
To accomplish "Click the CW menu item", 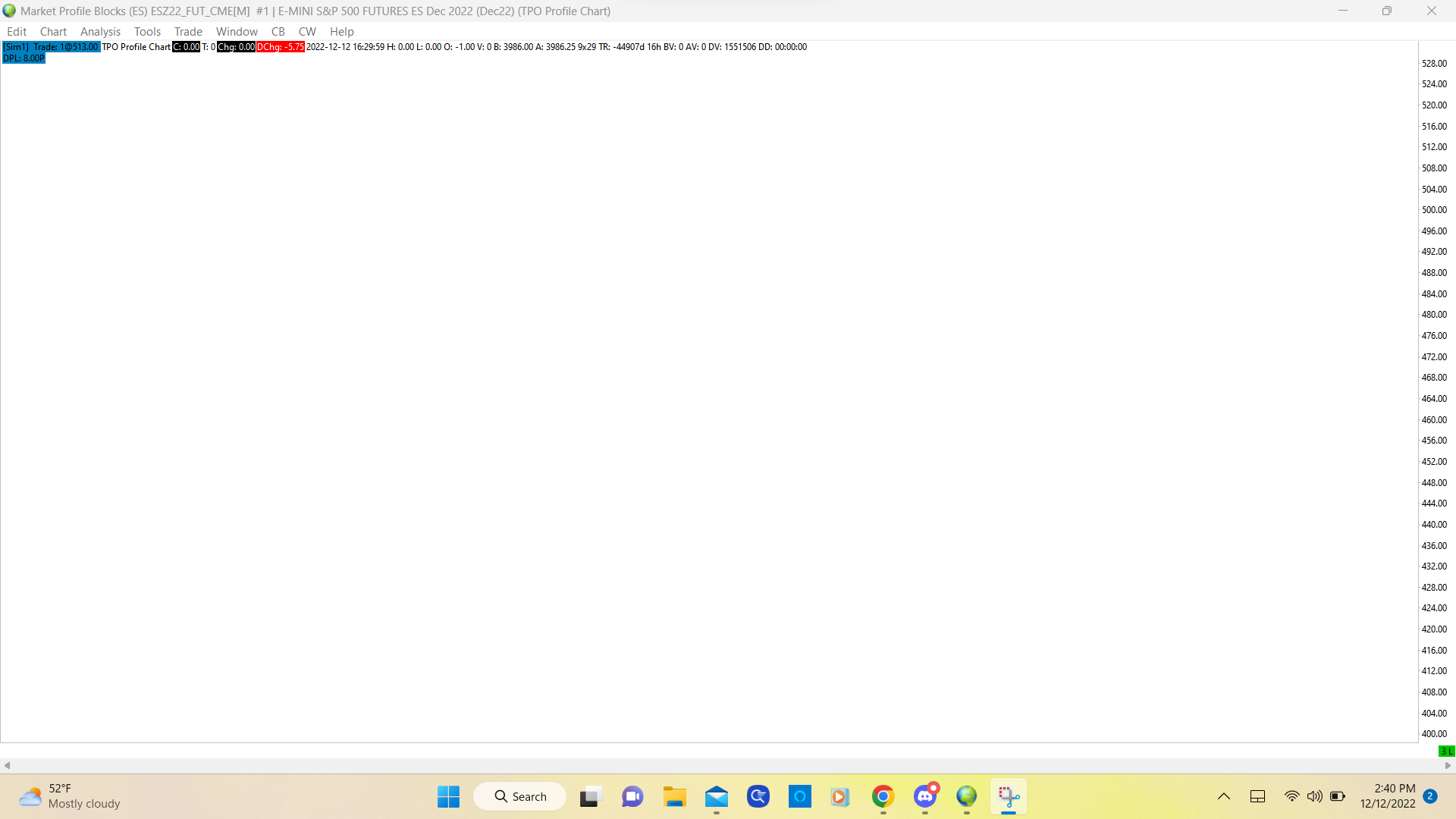I will tap(306, 32).
